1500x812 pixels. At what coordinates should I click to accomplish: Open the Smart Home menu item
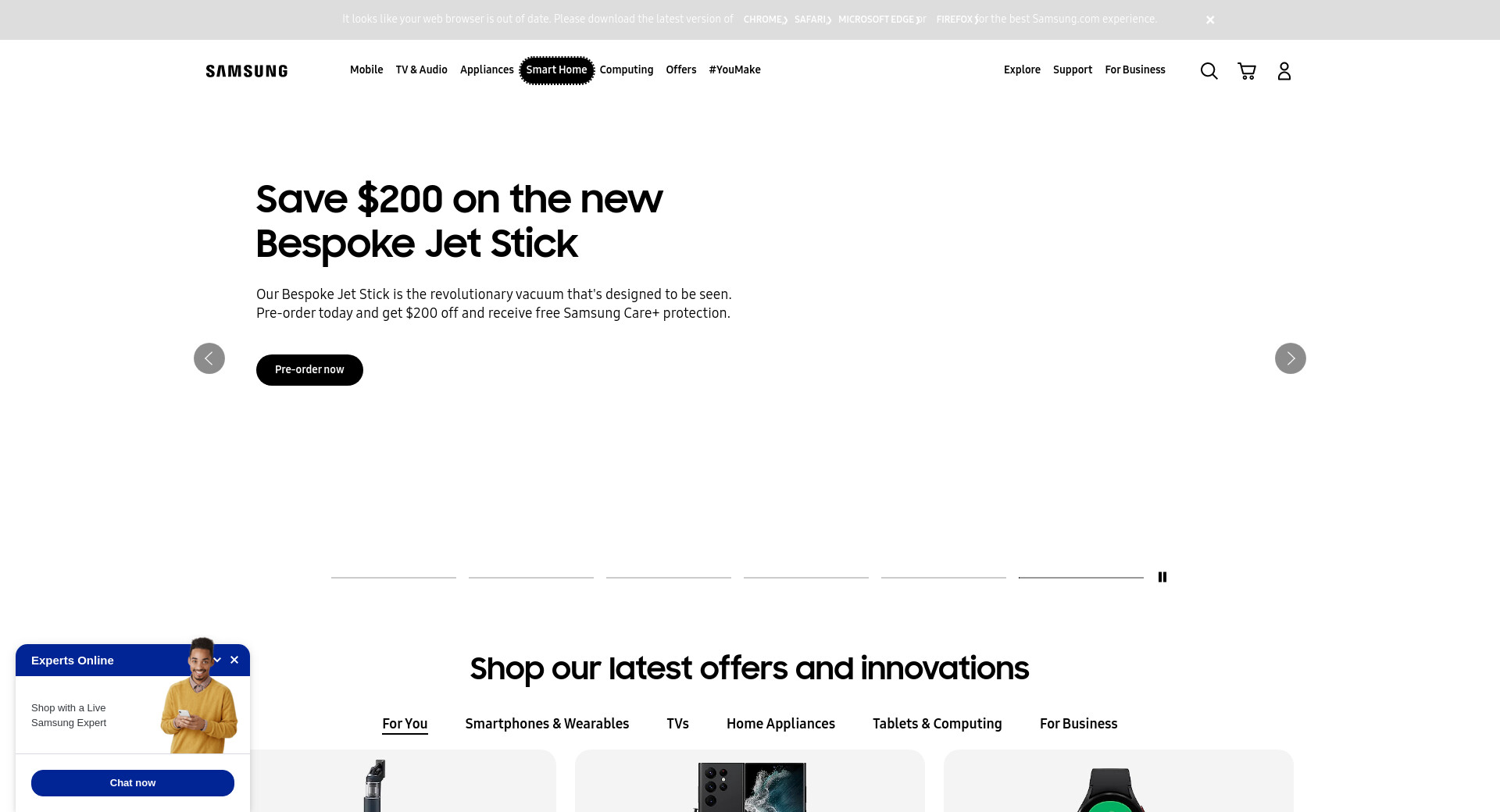click(x=556, y=69)
